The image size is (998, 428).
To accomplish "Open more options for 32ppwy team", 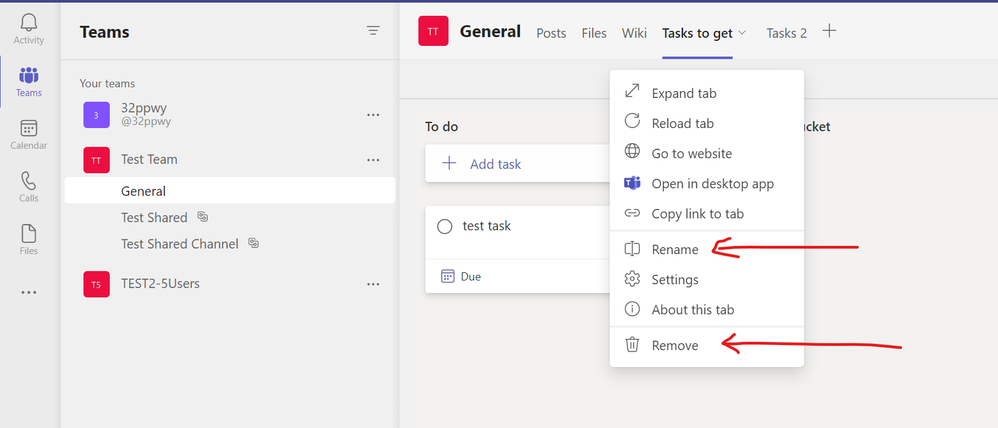I will pyautogui.click(x=373, y=115).
